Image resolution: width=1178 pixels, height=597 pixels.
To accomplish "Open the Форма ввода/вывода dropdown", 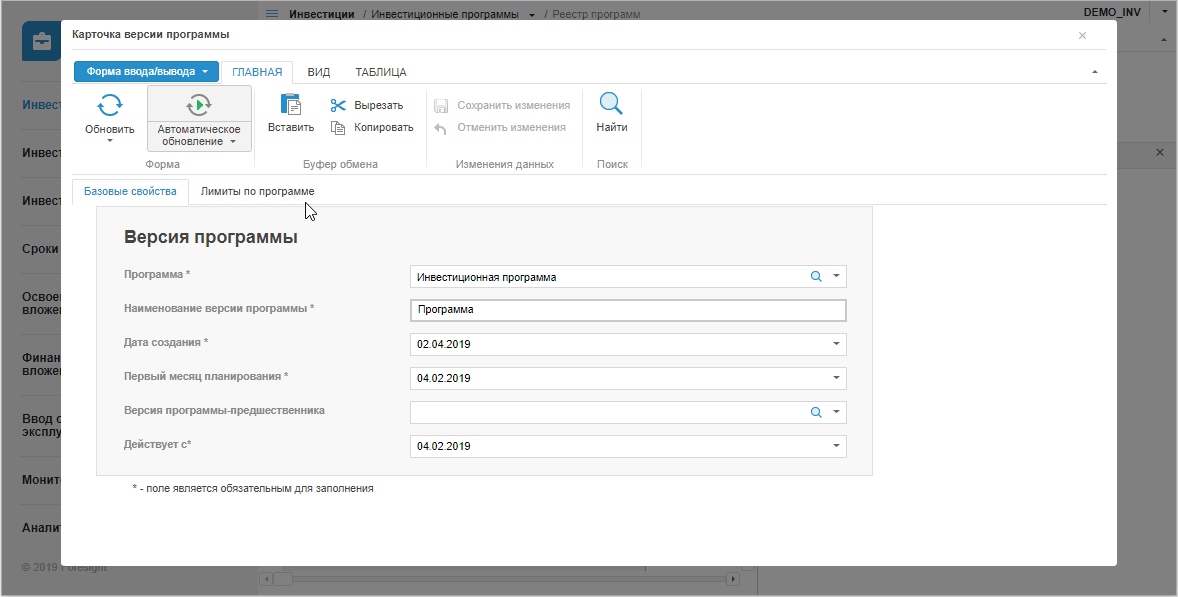I will tap(146, 72).
